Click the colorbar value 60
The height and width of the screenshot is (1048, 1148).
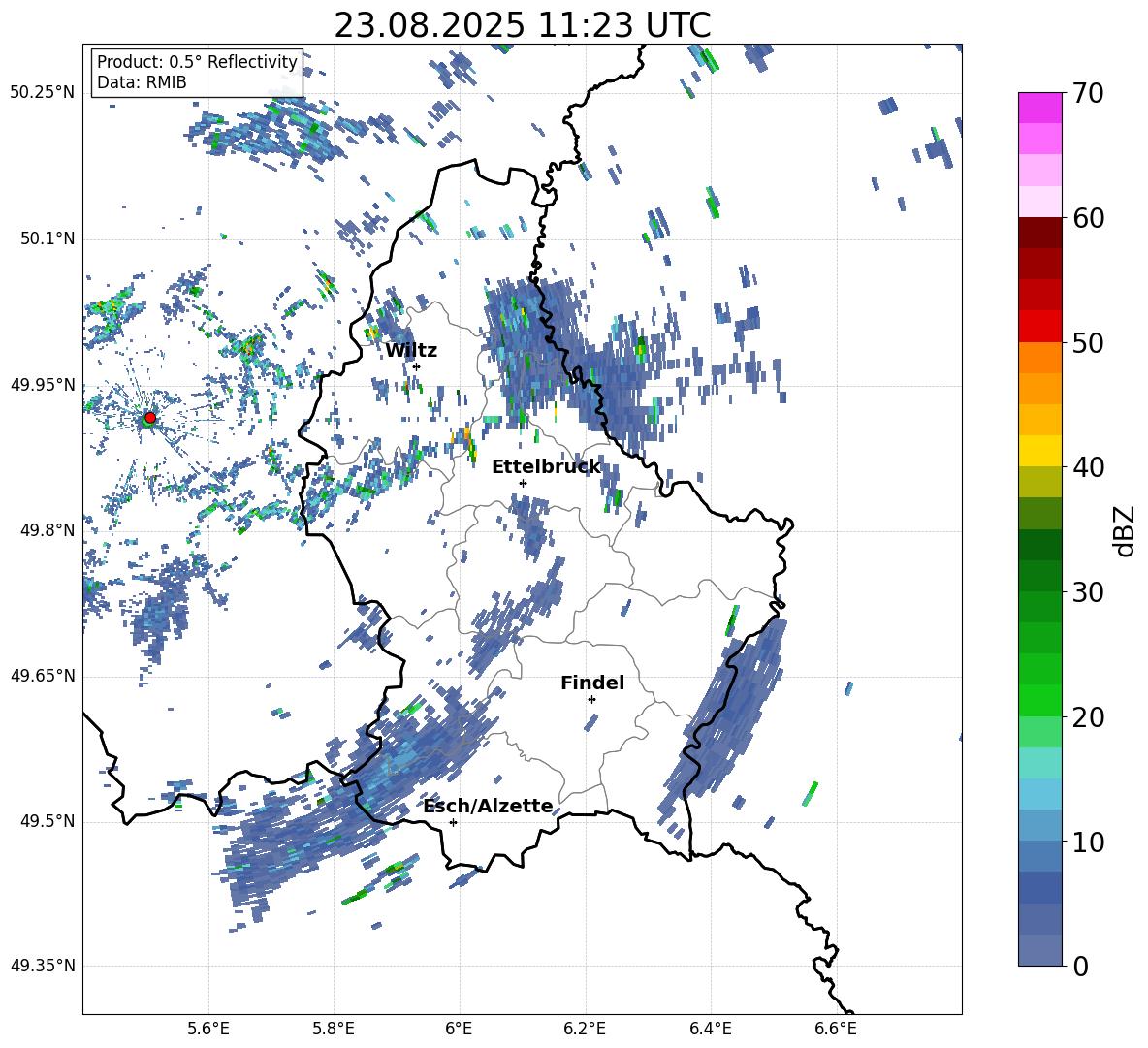coord(1089,218)
